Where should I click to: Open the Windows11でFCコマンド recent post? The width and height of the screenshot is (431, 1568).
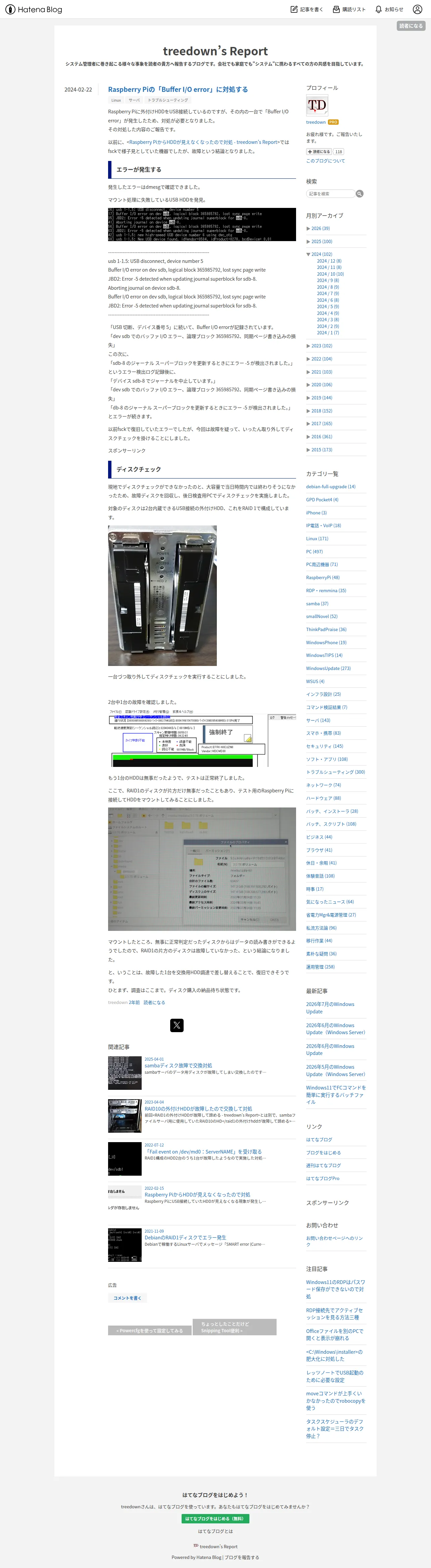[x=336, y=1095]
